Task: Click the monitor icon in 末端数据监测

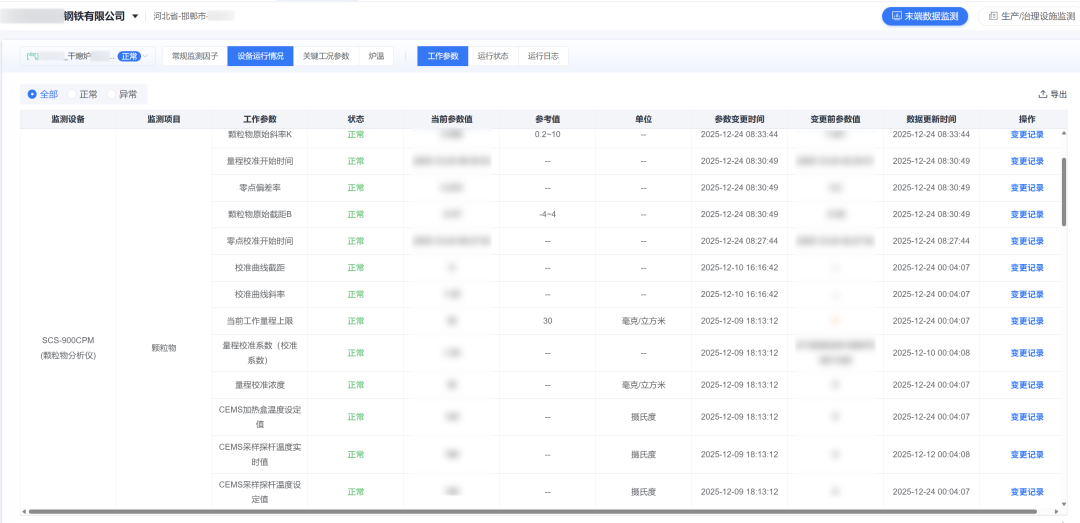Action: pyautogui.click(x=897, y=16)
